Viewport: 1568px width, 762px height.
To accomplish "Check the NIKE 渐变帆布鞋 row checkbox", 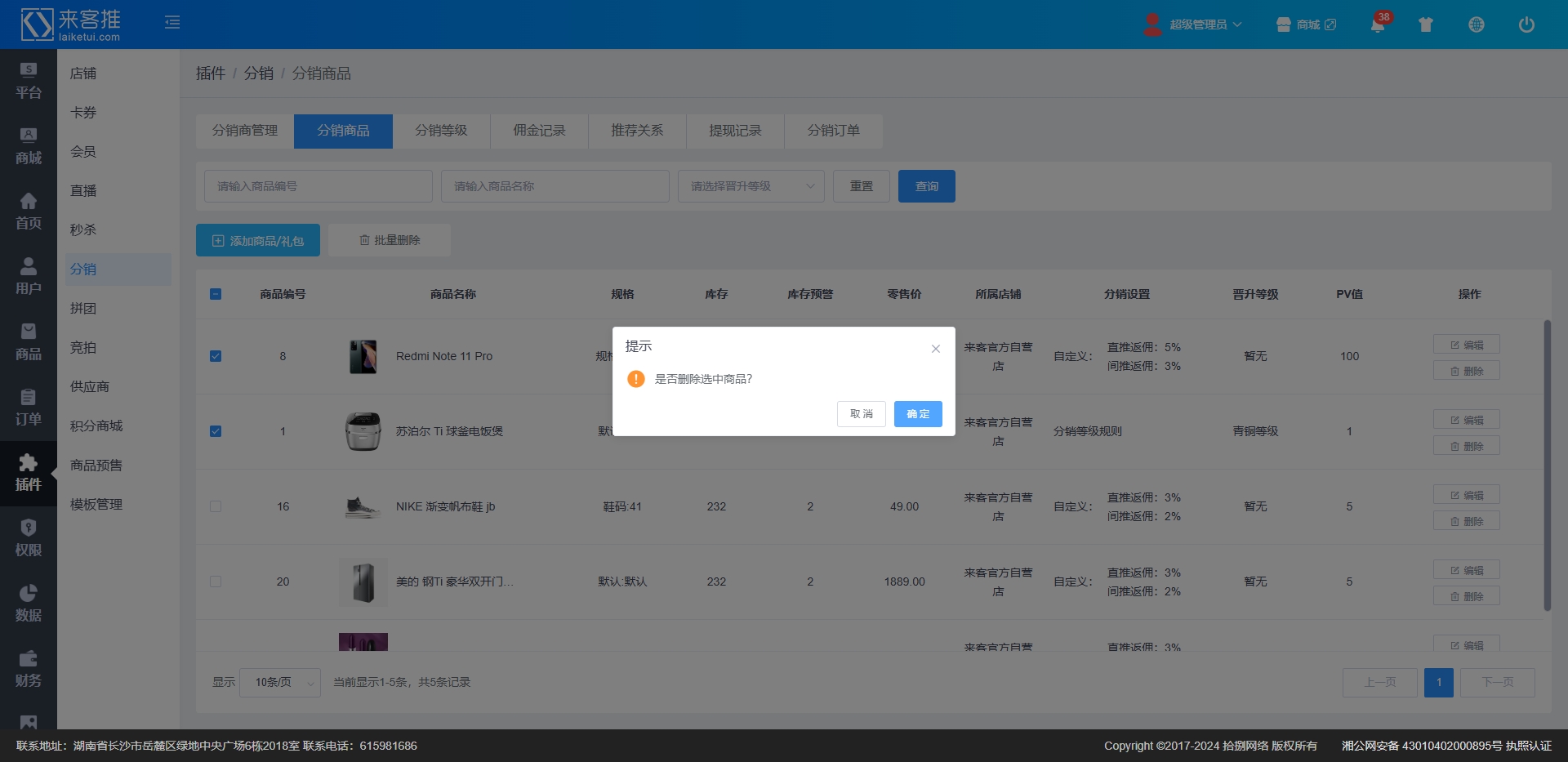I will click(216, 506).
